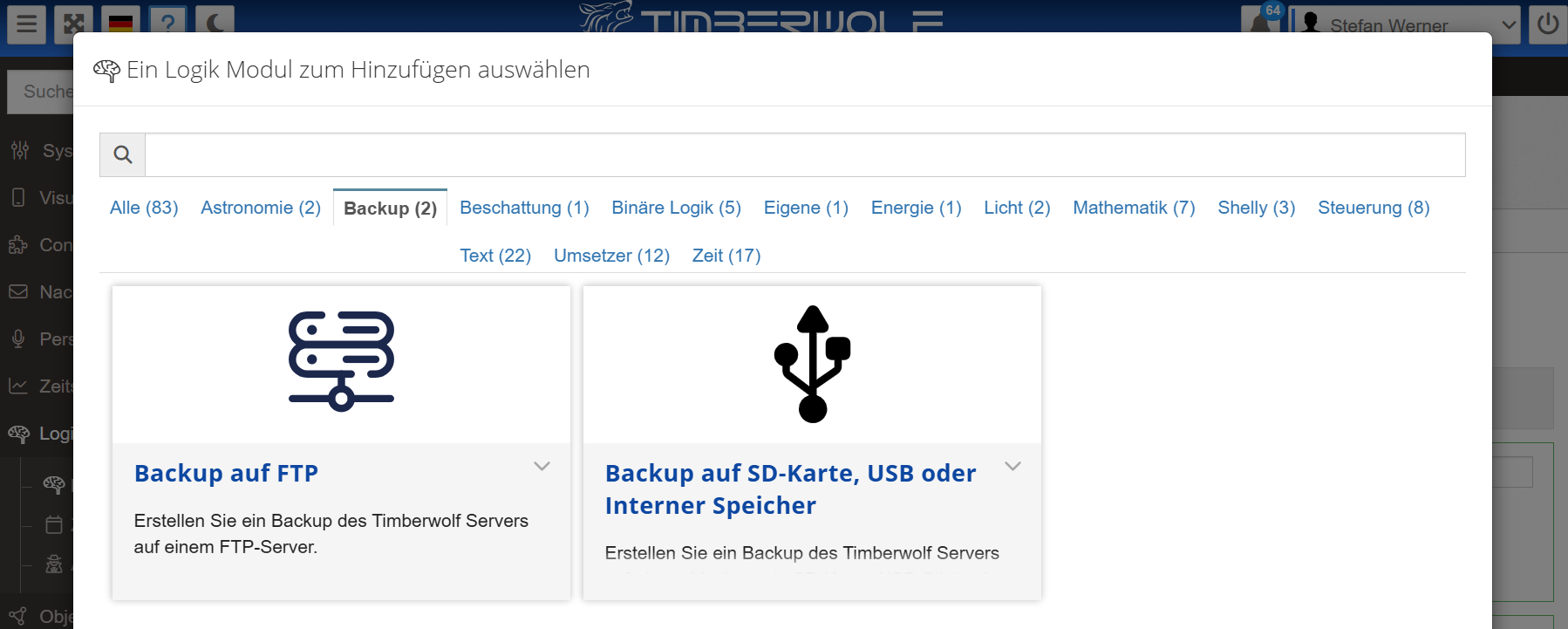The height and width of the screenshot is (629, 1568).
Task: Open the Objekte share-nodes sidebar entry
Action: pyautogui.click(x=18, y=615)
